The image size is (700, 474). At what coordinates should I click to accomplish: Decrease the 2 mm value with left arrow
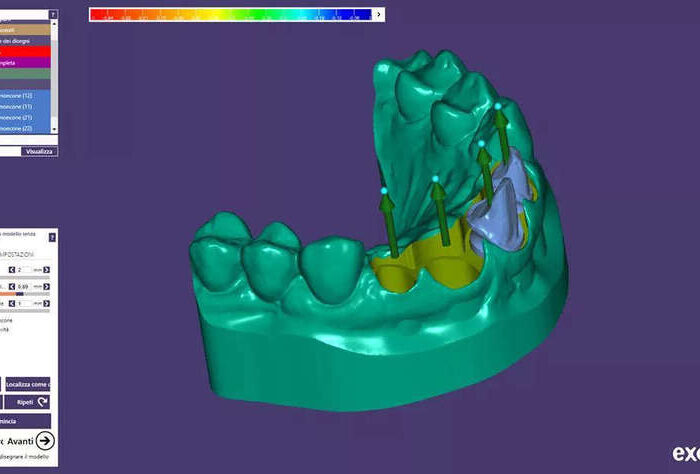pos(12,270)
